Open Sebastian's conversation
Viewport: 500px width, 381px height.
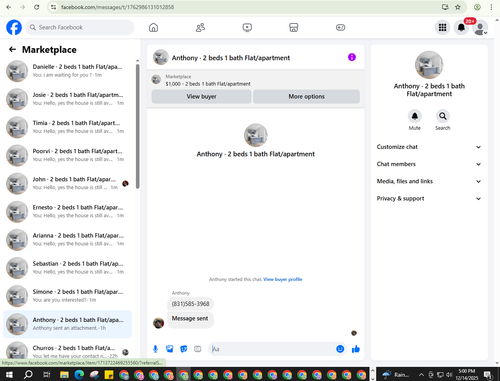coord(67,268)
